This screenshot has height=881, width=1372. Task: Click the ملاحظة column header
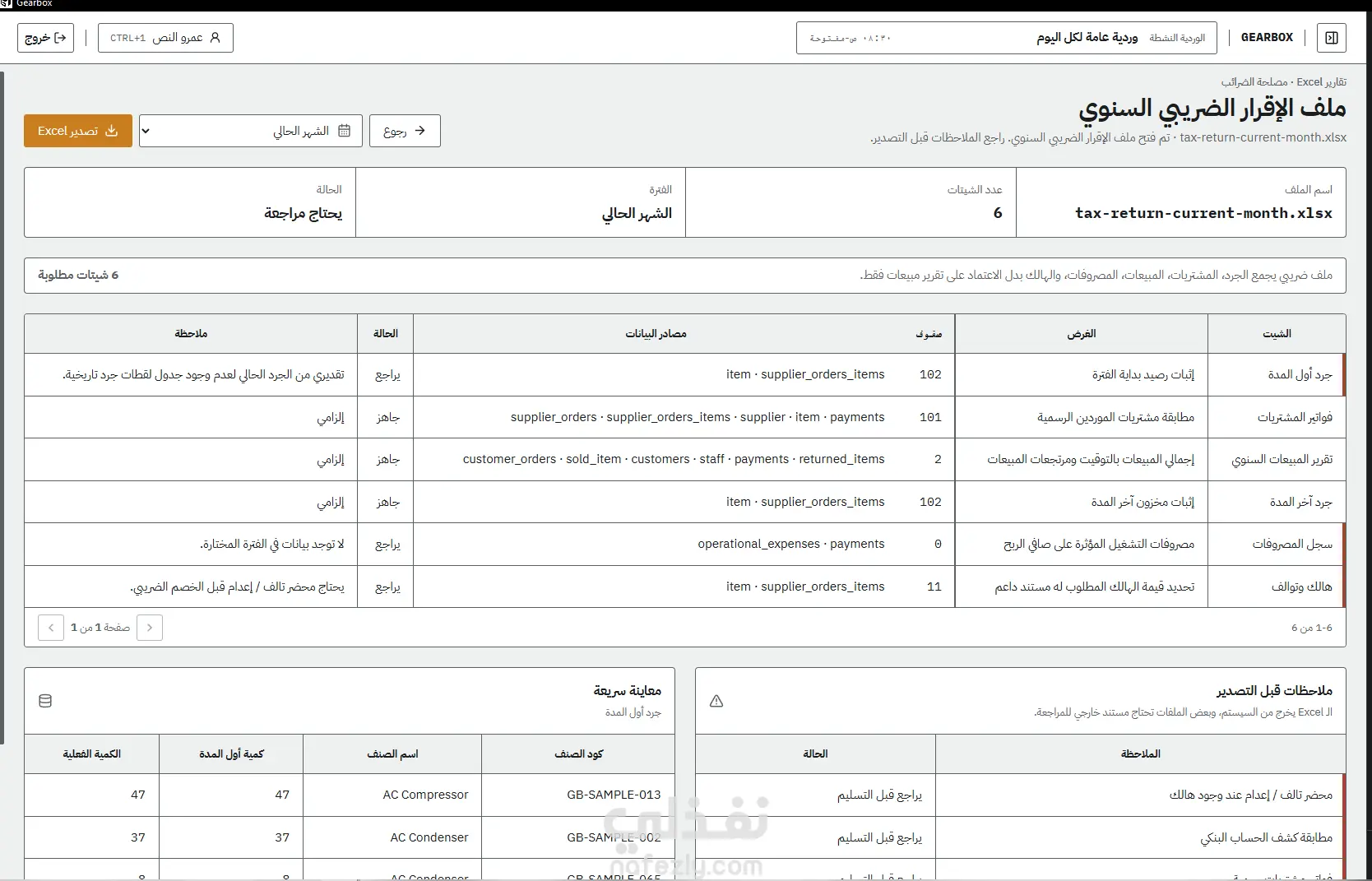point(191,334)
